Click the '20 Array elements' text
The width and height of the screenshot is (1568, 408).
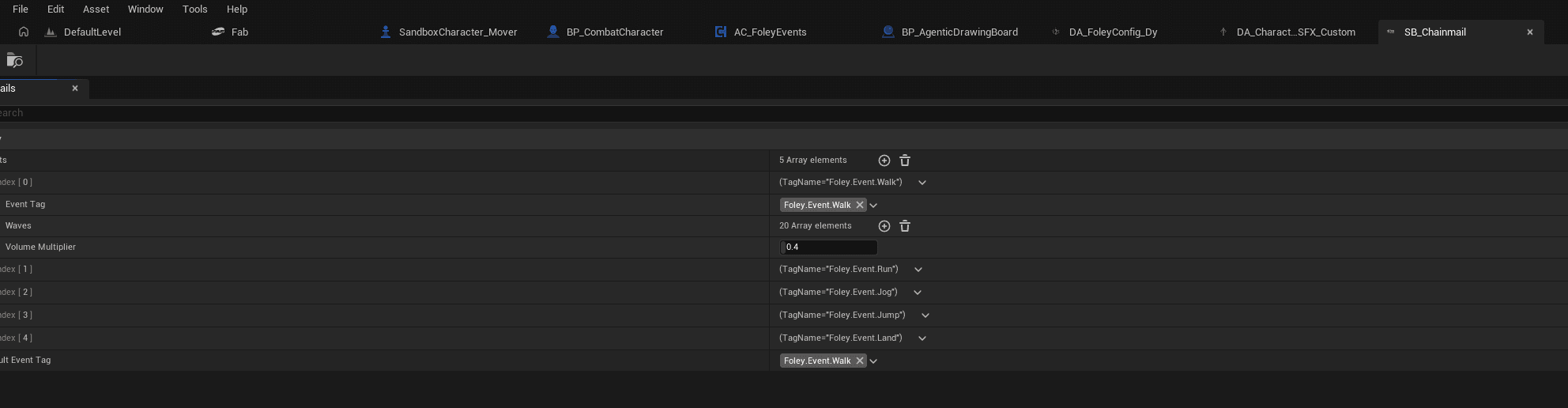[x=816, y=226]
